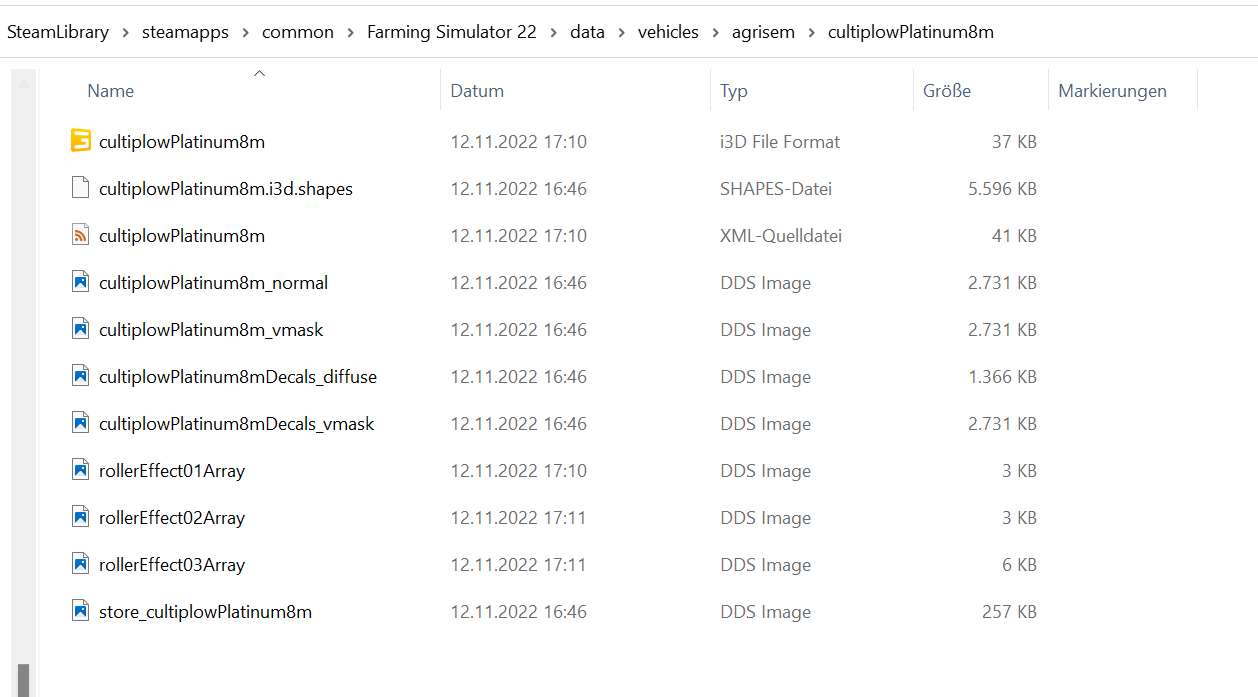Open the steamapps breadcrumb item

tap(185, 31)
